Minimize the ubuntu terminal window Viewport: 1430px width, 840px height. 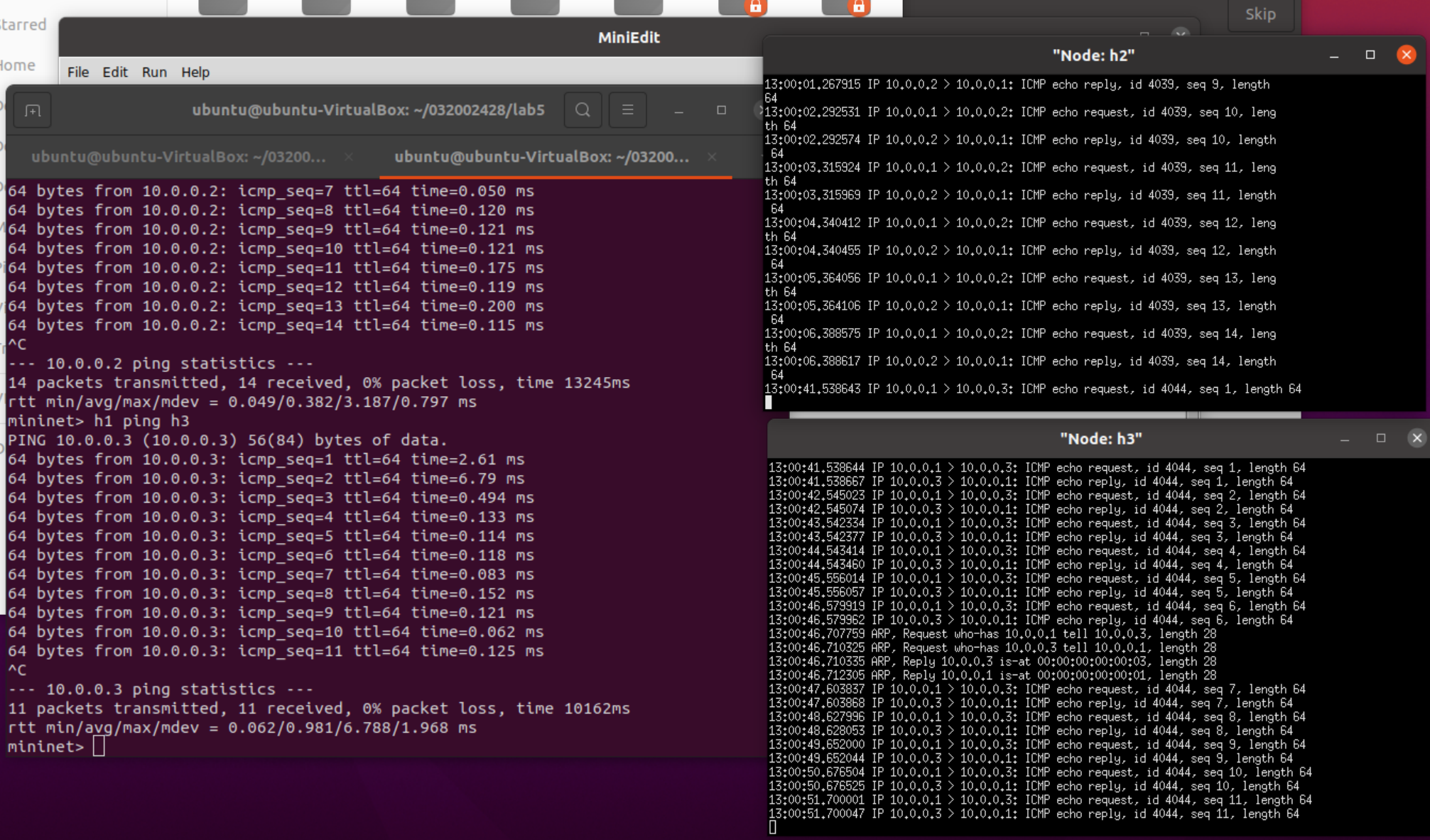tap(679, 111)
